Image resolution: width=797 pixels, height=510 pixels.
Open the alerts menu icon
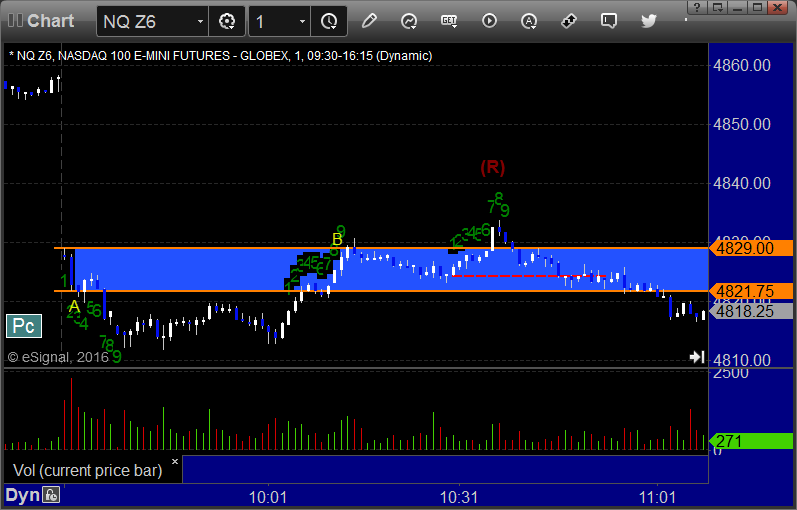tap(529, 21)
